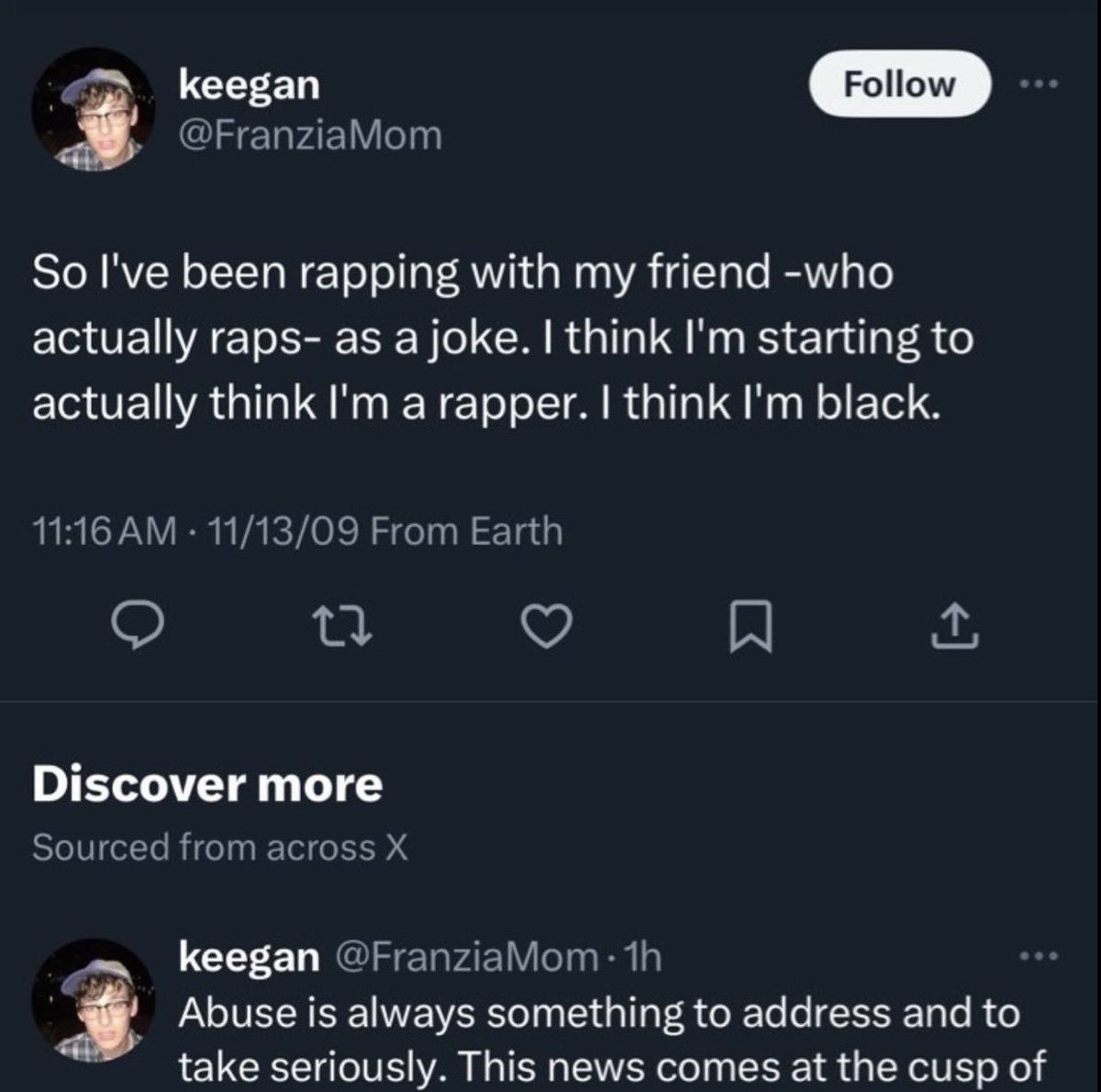This screenshot has height=1092, width=1101.
Task: Repost the tweet using the retweet icon
Action: tap(345, 629)
